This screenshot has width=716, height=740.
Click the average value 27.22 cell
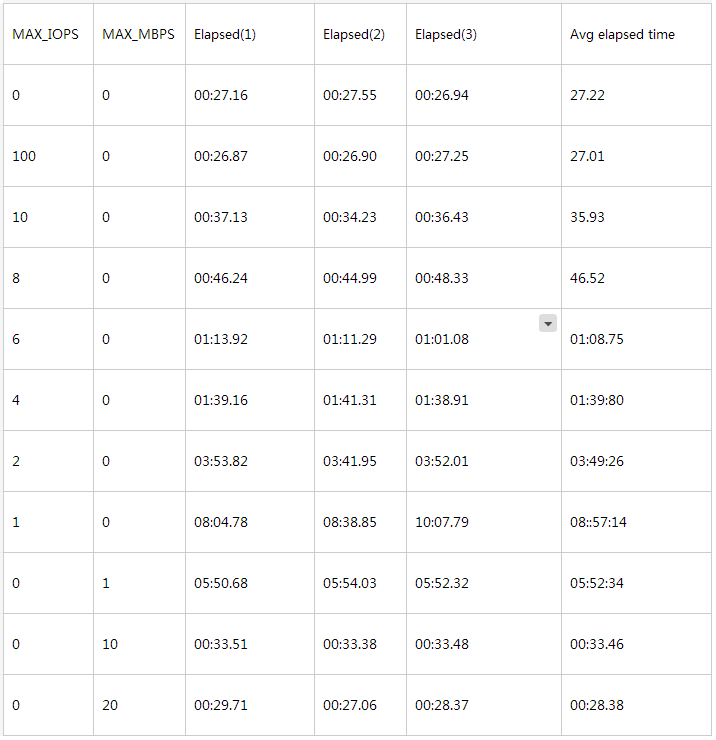point(588,95)
